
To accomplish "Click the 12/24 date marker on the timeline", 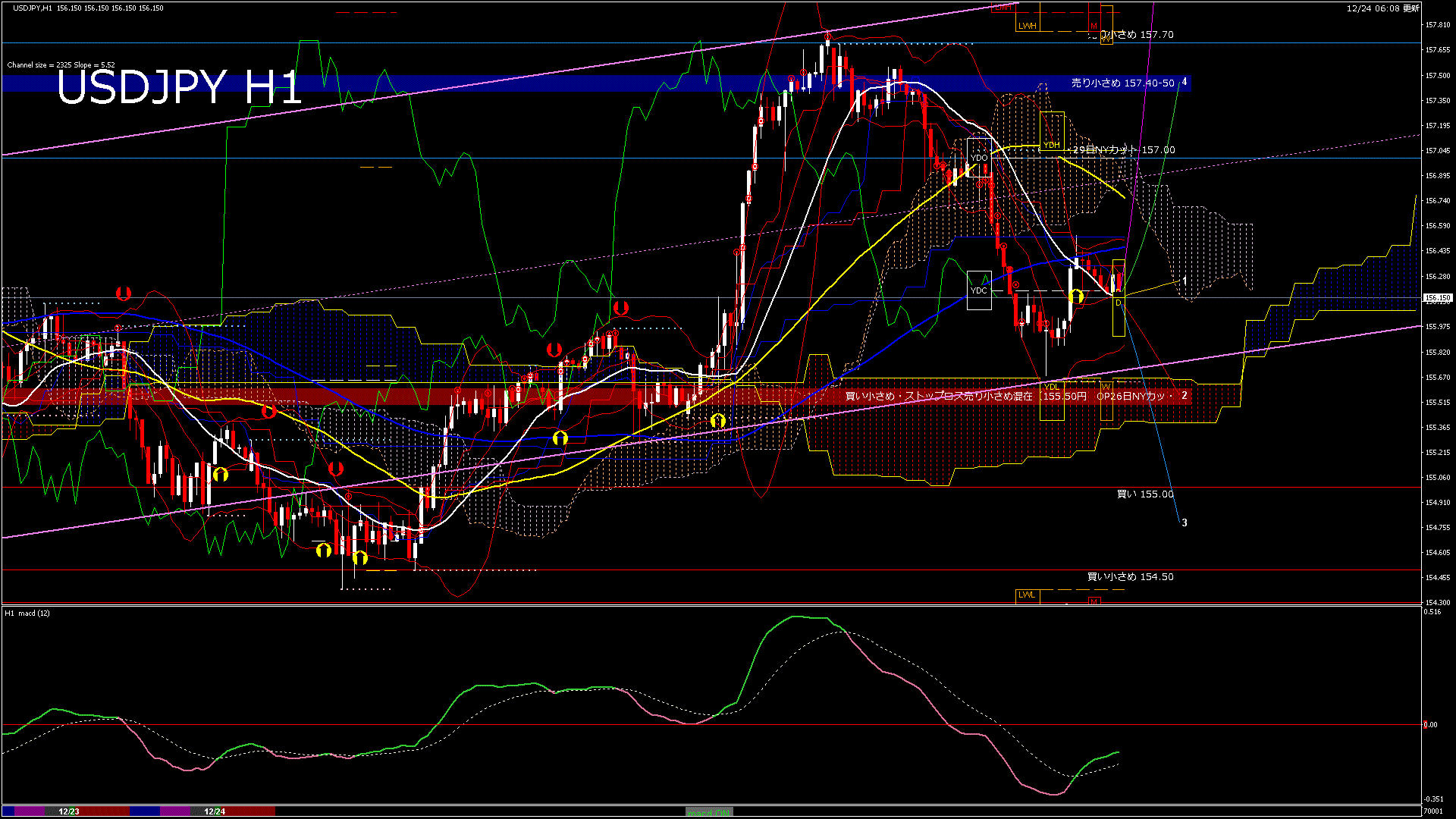I will pyautogui.click(x=215, y=811).
